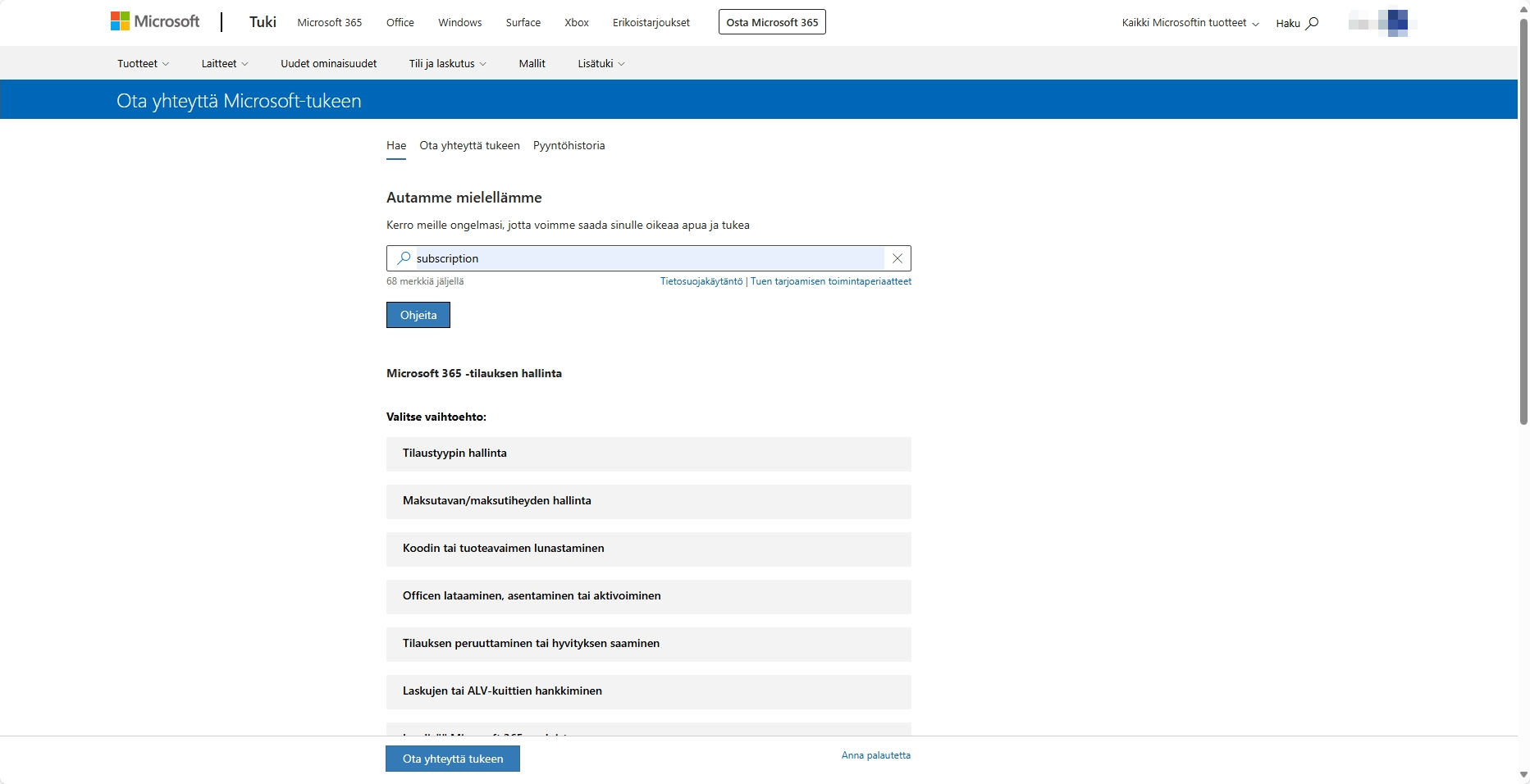Open Xbox in the top navigation
This screenshot has width=1530, height=784.
pos(577,22)
